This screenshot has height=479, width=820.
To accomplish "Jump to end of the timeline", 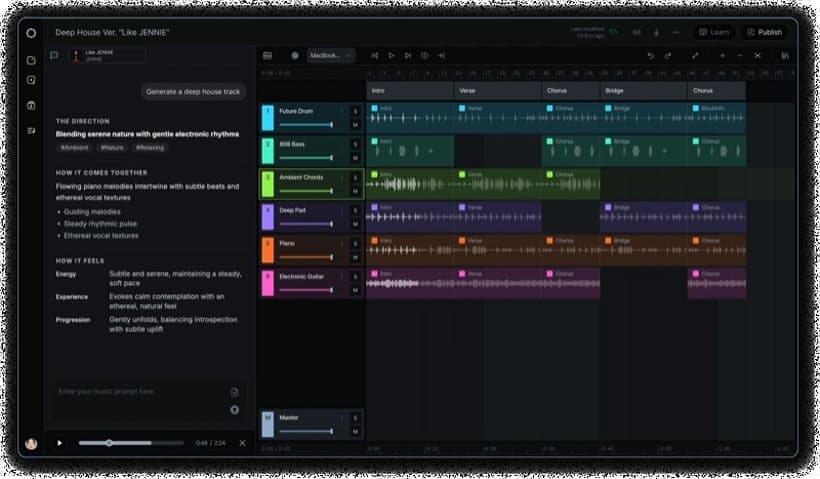I will coord(441,55).
